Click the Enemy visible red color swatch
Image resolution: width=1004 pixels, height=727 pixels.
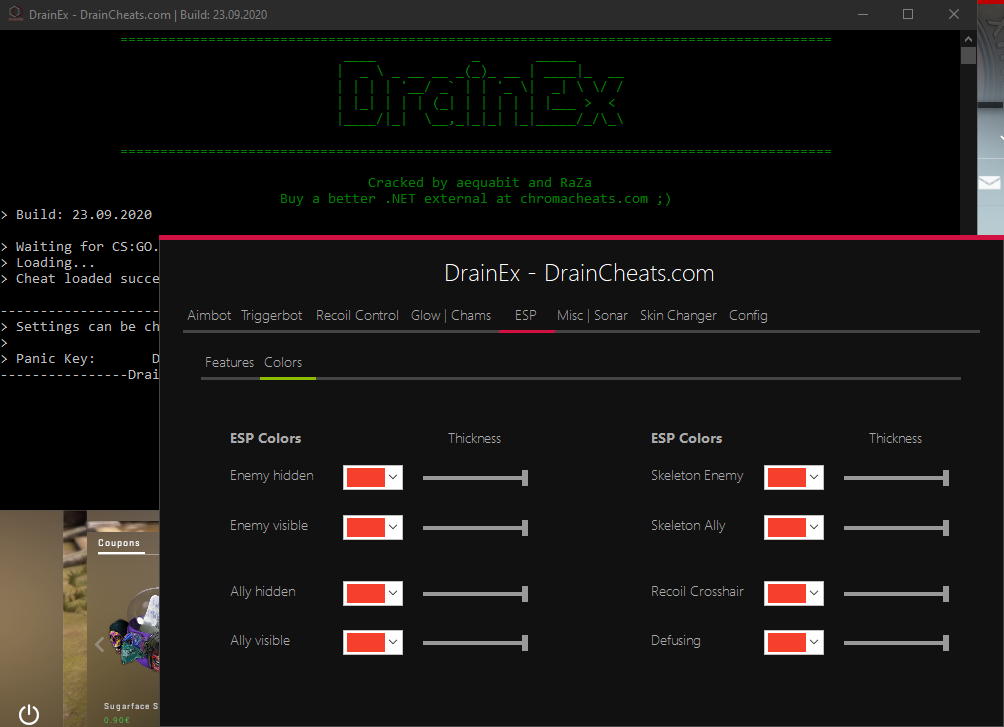(366, 527)
